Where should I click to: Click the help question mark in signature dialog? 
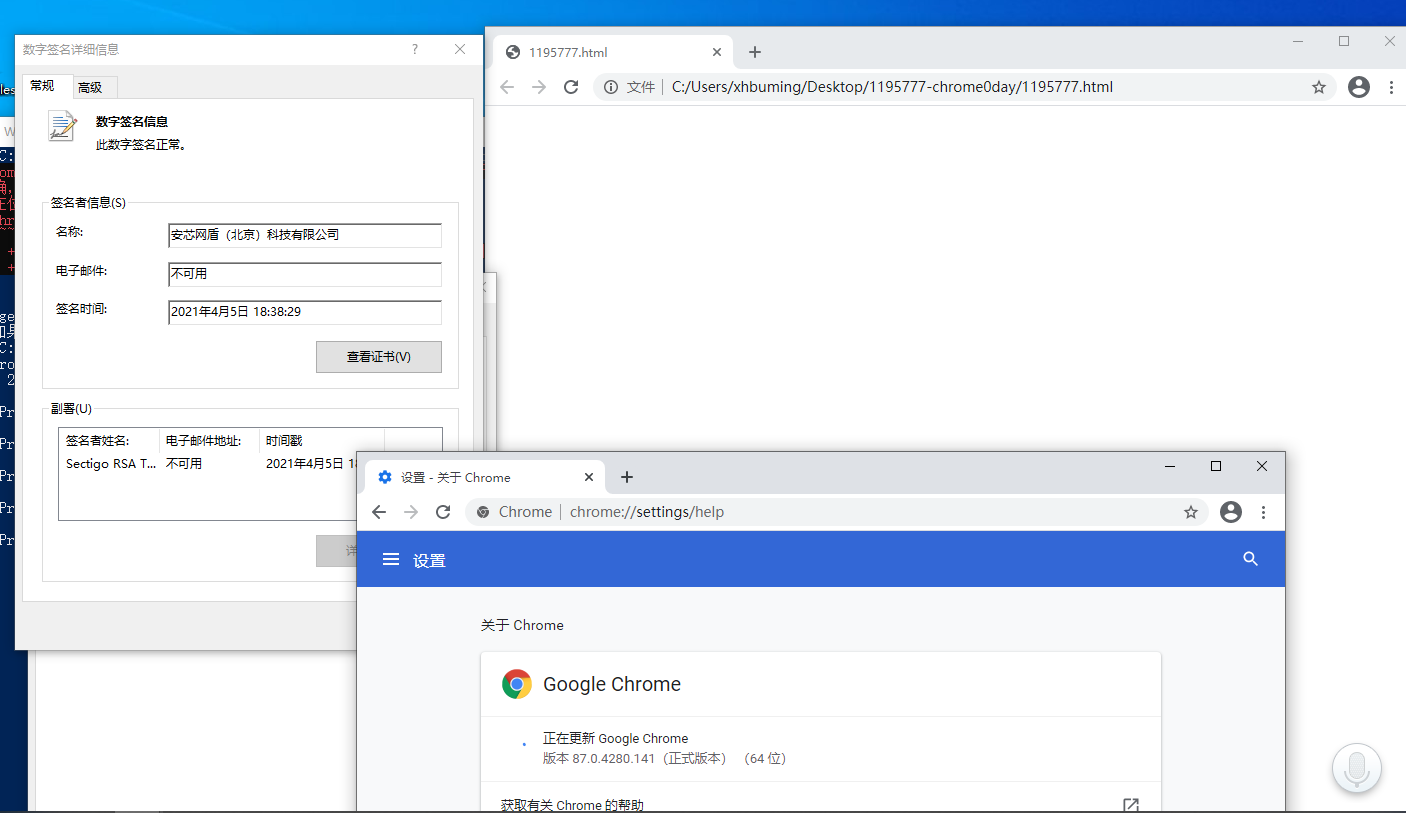click(x=415, y=49)
